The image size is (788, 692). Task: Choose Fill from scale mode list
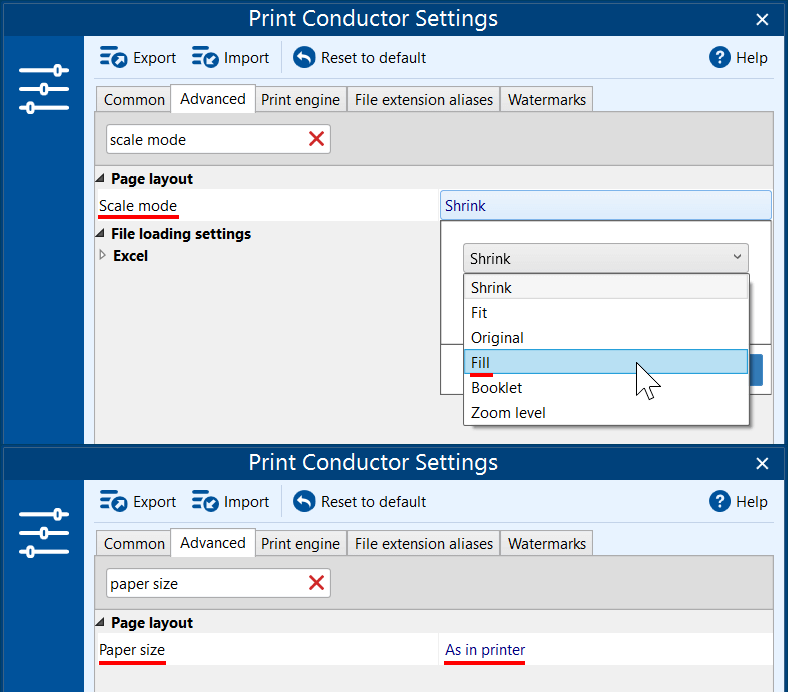coord(606,362)
